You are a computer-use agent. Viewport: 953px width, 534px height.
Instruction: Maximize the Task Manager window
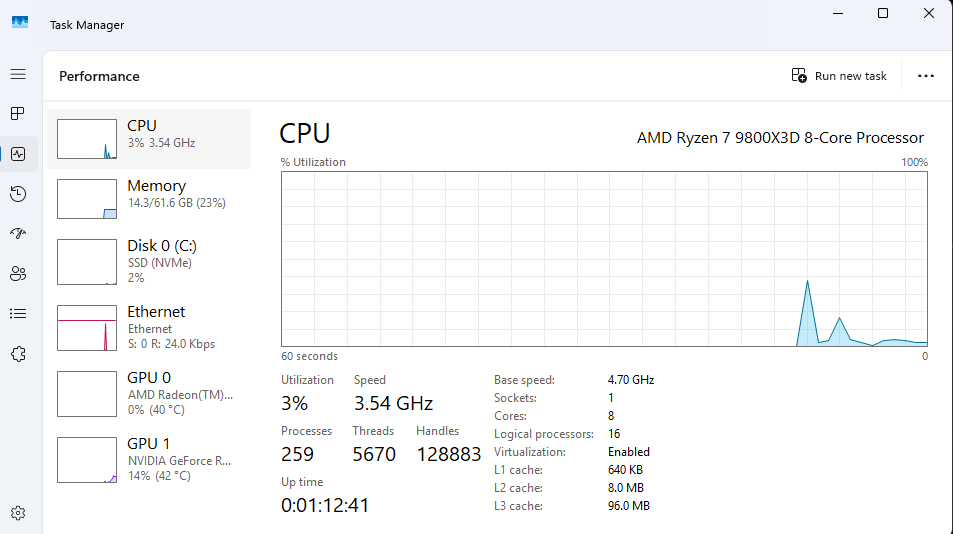[883, 13]
